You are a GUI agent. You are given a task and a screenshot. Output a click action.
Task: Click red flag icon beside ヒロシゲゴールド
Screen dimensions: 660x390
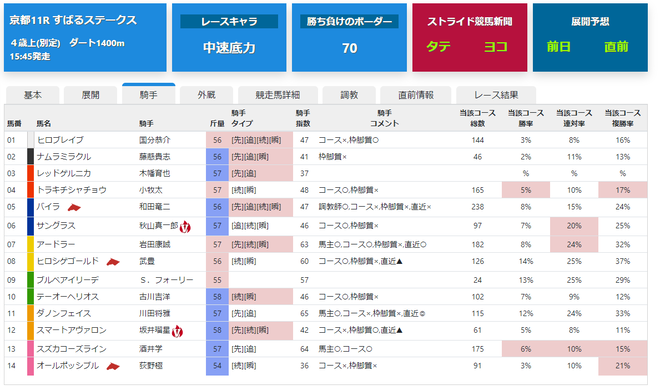pyautogui.click(x=113, y=262)
